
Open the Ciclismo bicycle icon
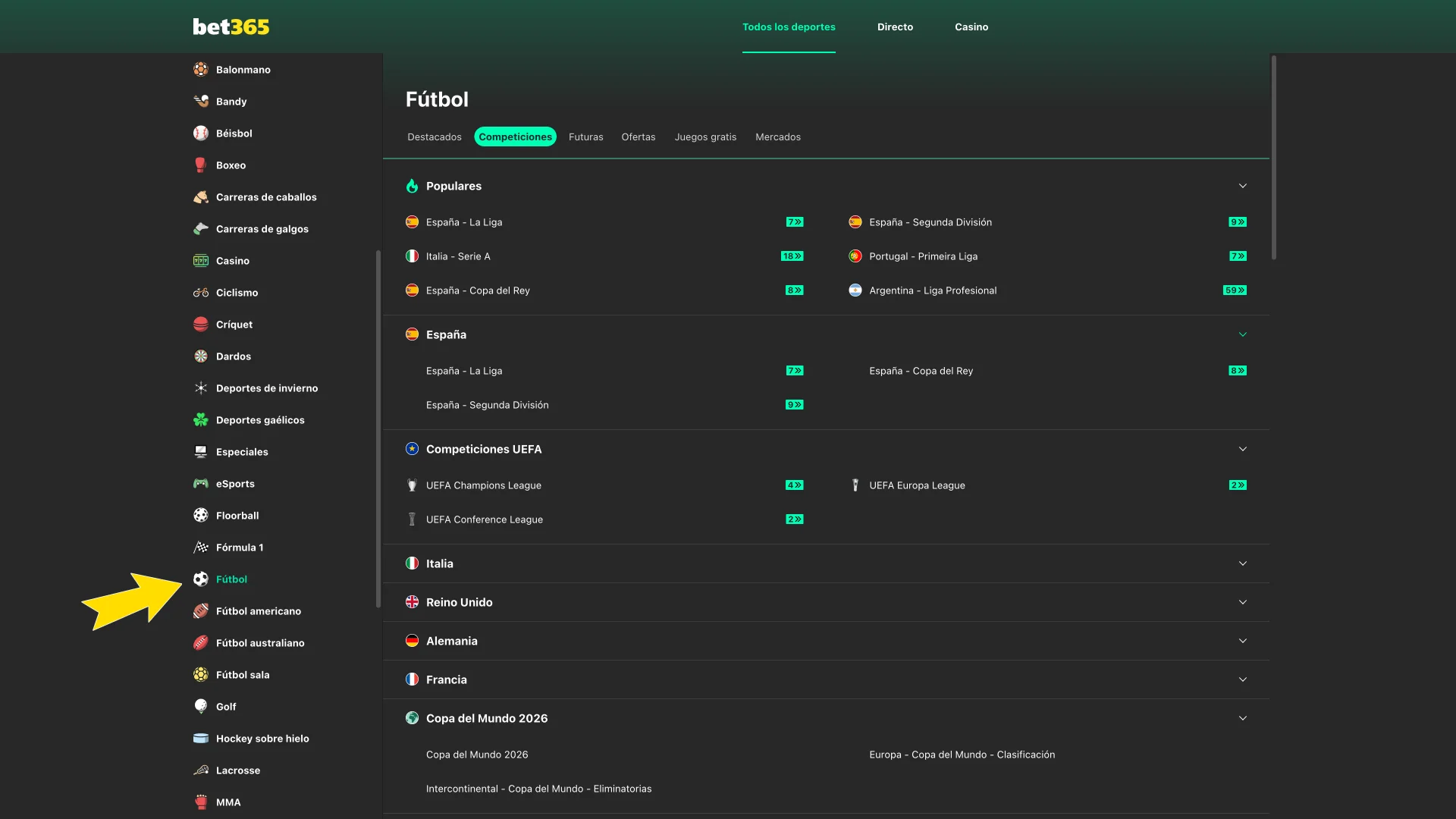coord(200,292)
